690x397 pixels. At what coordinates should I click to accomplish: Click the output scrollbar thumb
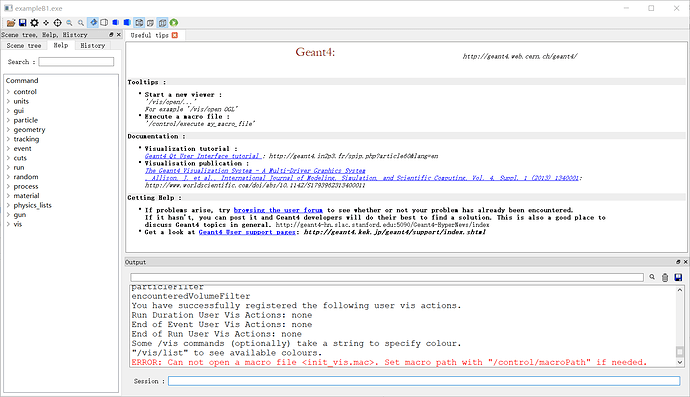click(680, 352)
